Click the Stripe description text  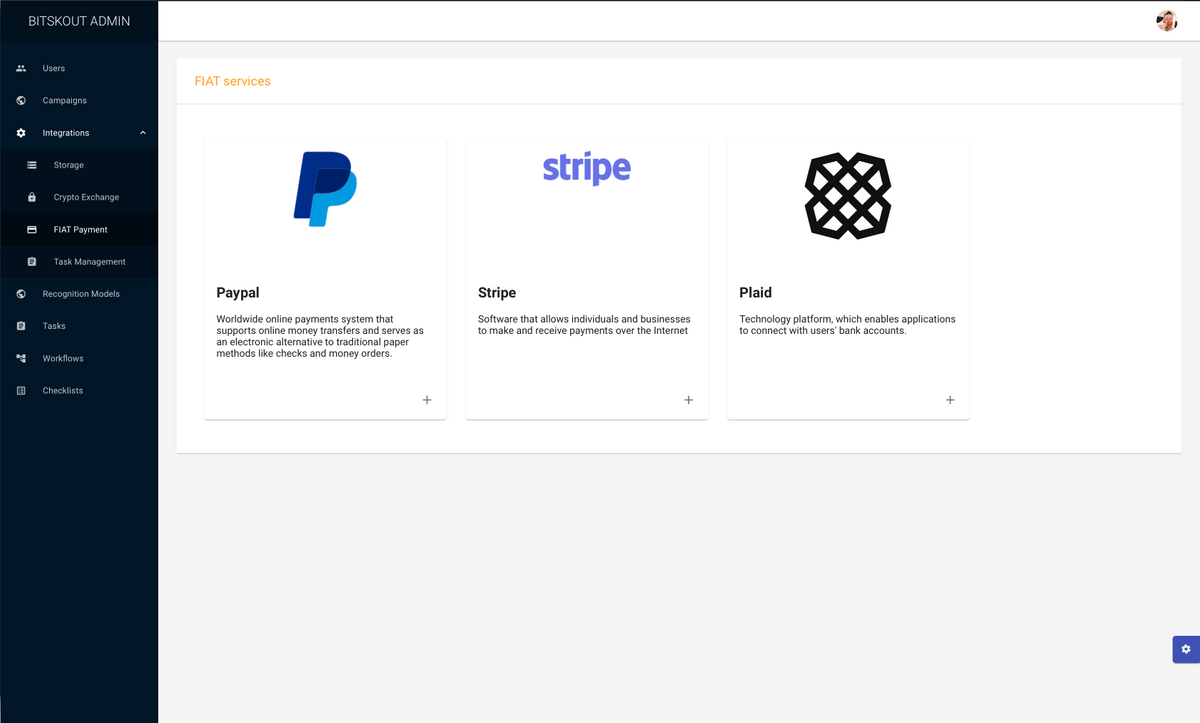tap(584, 325)
